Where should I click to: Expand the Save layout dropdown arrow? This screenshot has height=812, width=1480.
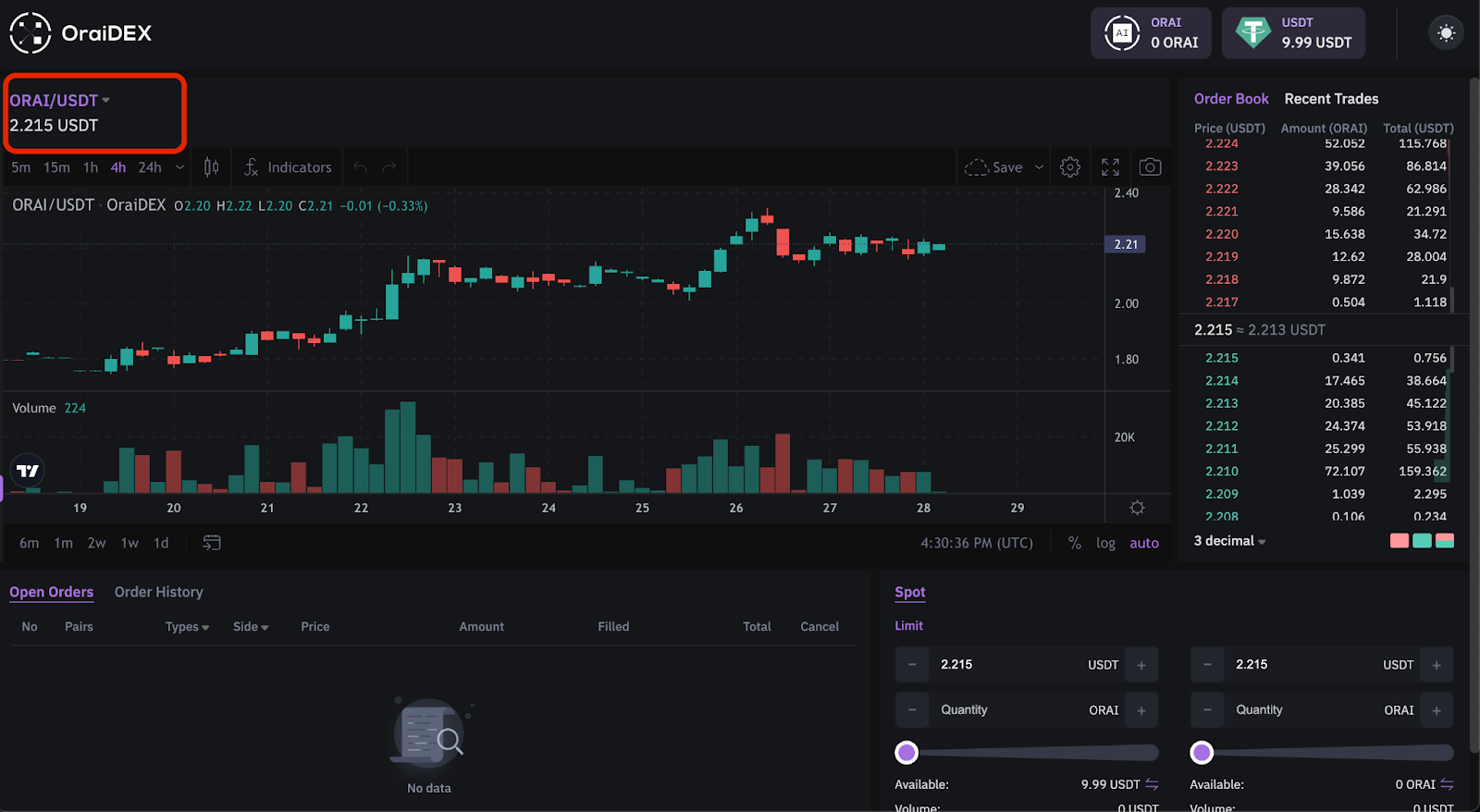[x=1039, y=167]
